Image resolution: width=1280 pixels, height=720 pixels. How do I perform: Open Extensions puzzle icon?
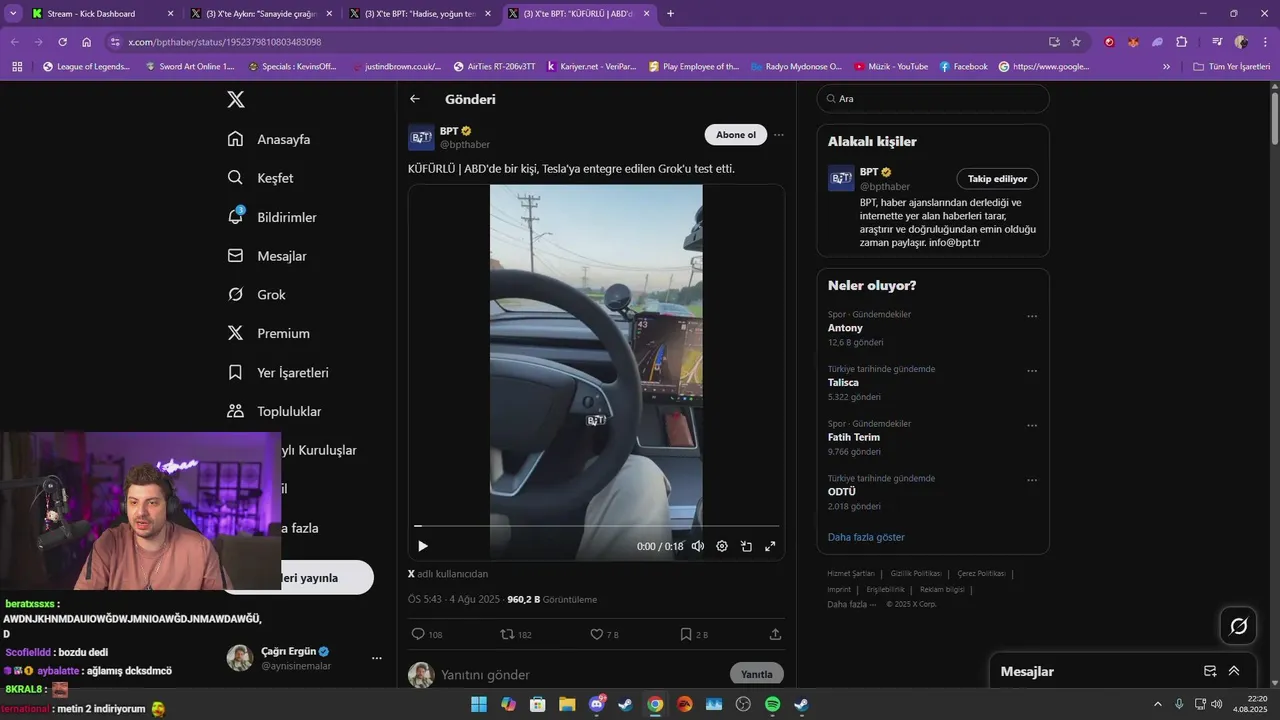click(x=1182, y=42)
